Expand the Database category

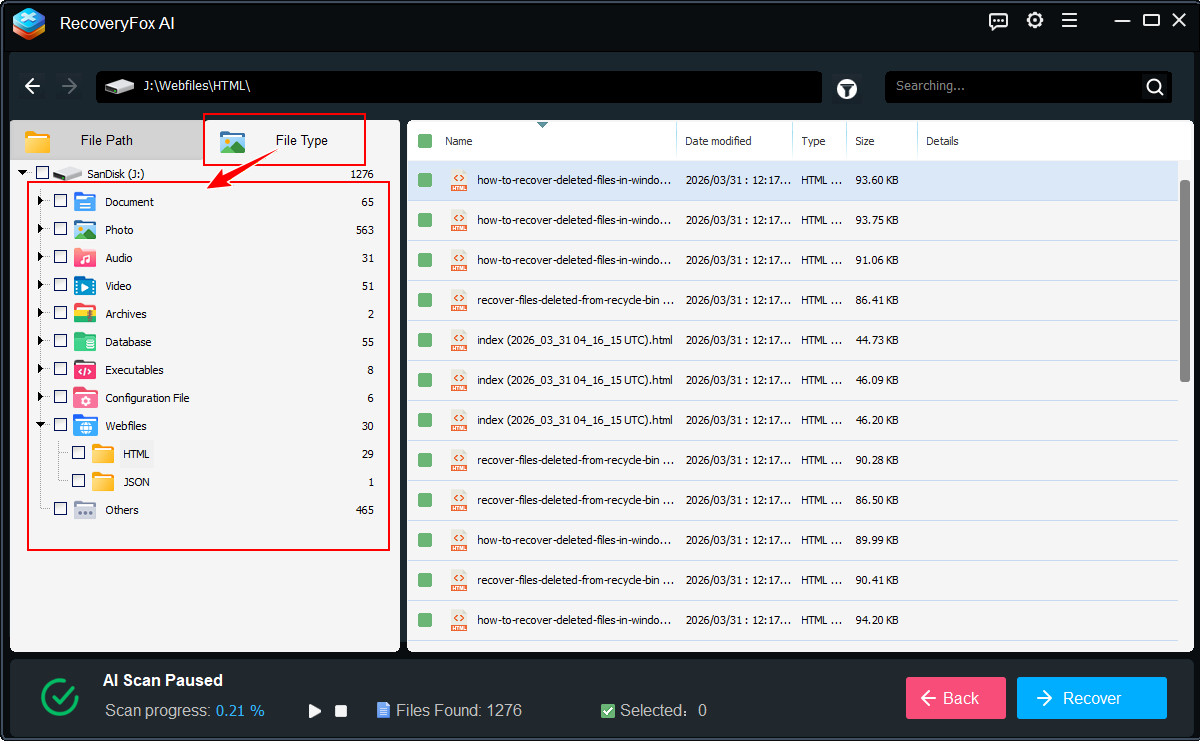(x=41, y=341)
